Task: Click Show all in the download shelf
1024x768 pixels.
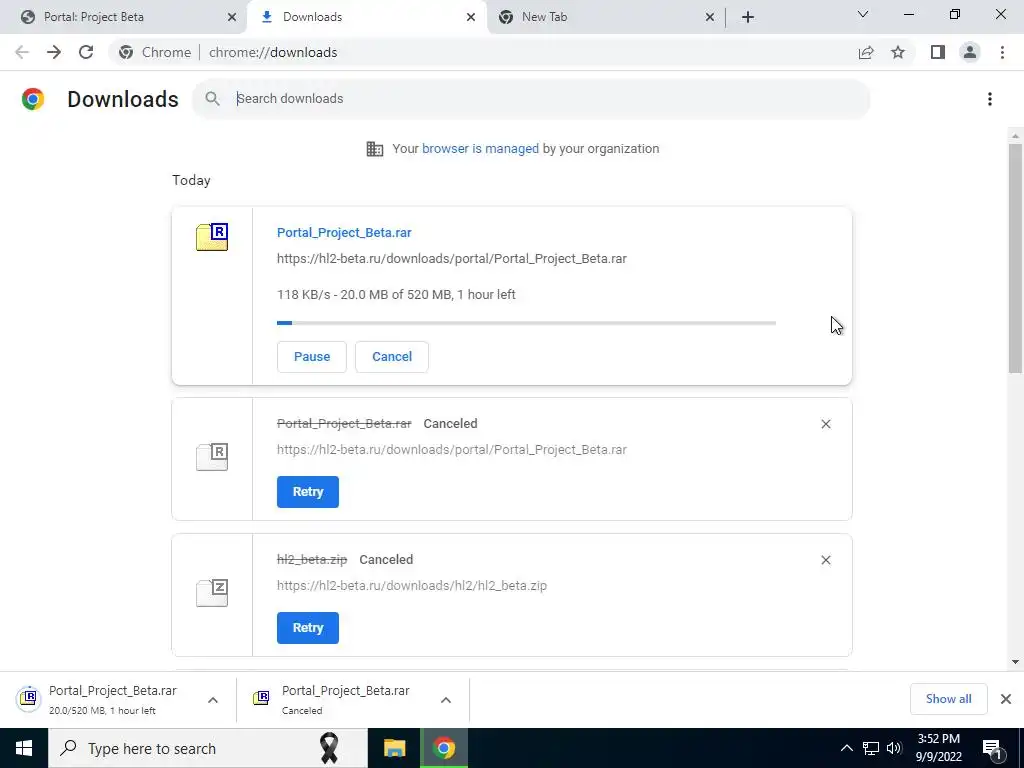Action: (x=948, y=699)
